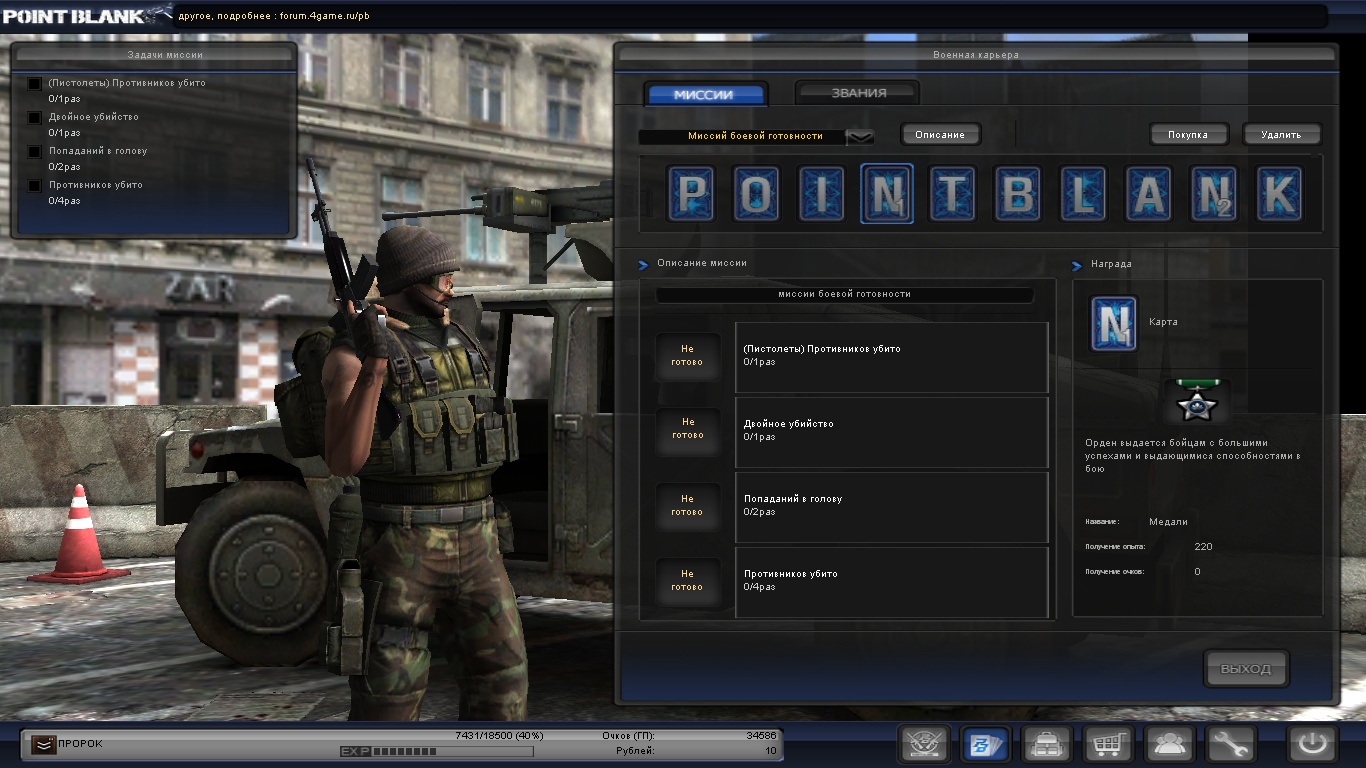
Task: Click the (Пистолеты) Противников убито mission description row
Action: 892,357
